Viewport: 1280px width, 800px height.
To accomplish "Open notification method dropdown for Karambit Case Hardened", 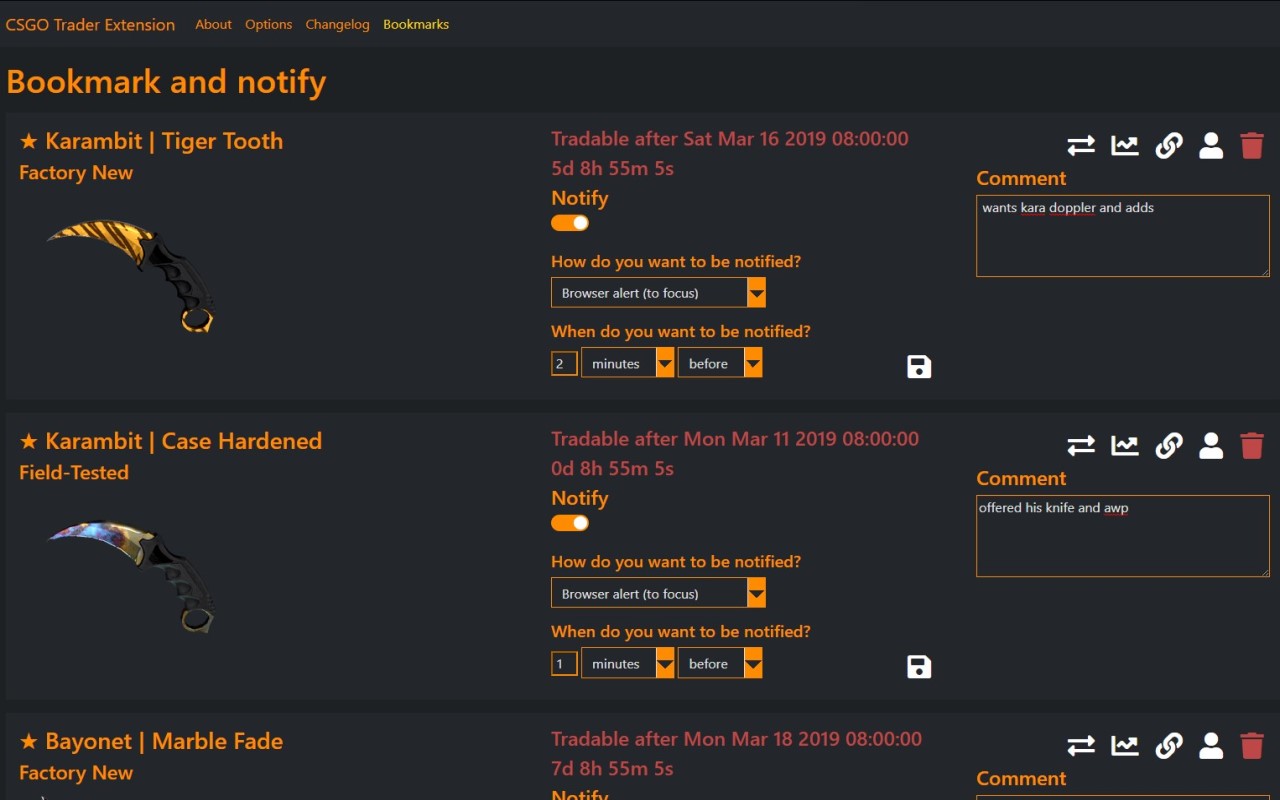I will pyautogui.click(x=658, y=593).
